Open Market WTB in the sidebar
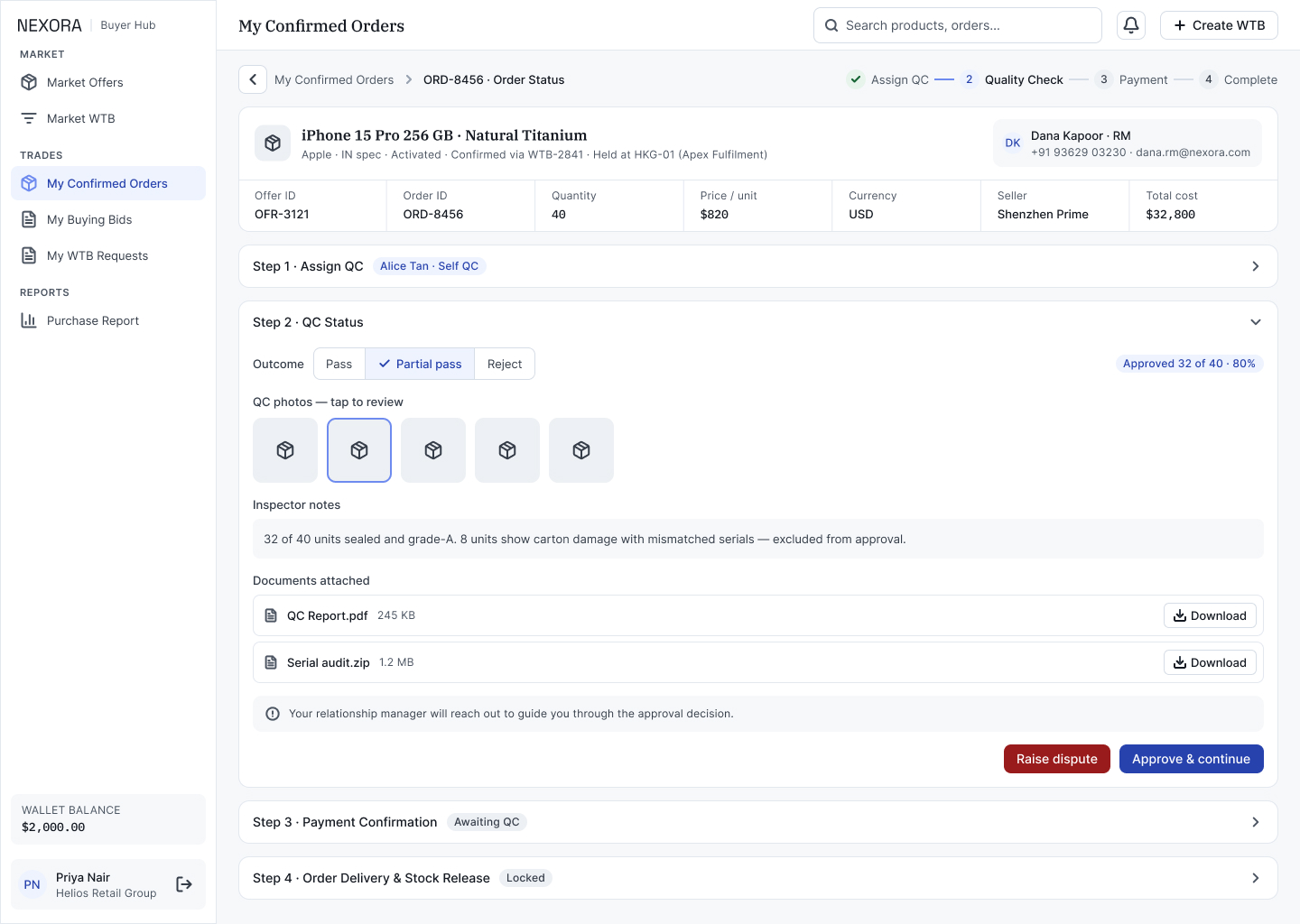1300x924 pixels. (x=108, y=118)
